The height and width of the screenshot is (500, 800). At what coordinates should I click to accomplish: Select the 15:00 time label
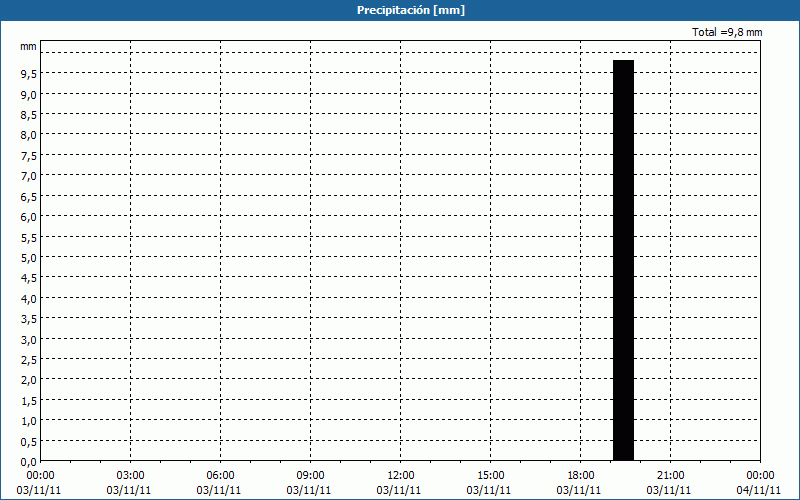tap(491, 475)
